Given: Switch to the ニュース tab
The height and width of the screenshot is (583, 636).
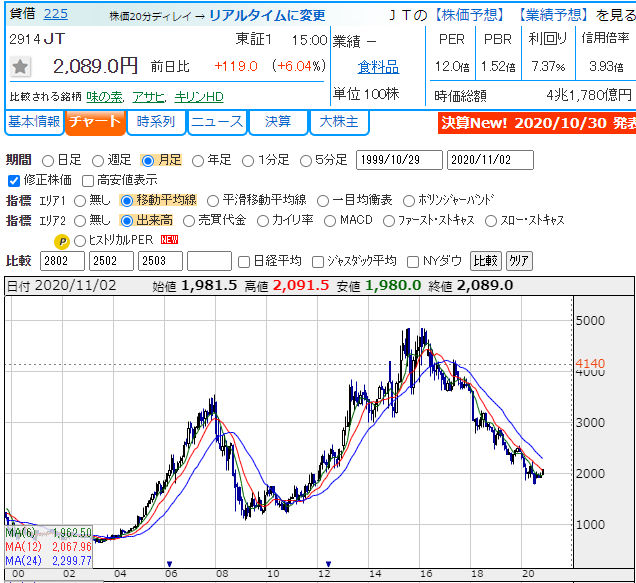Looking at the screenshot, I should [217, 122].
